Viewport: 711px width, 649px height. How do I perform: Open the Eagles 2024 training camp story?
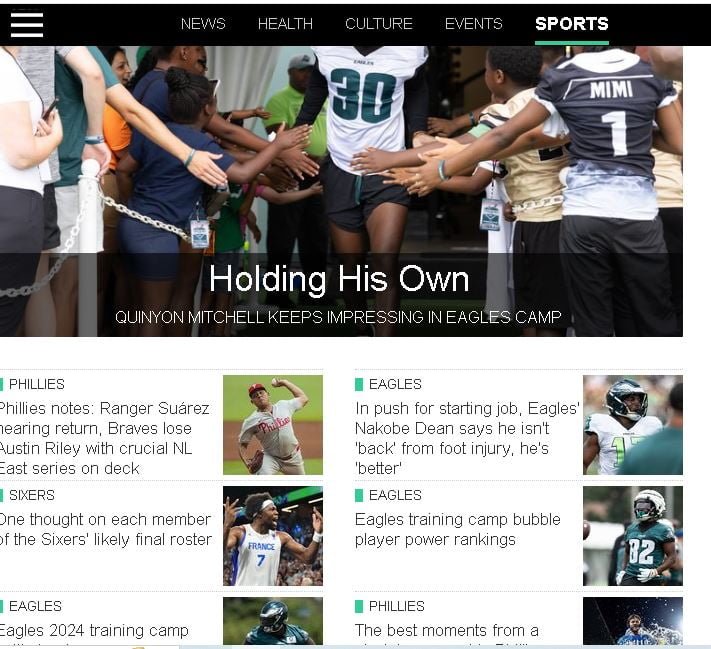(x=94, y=631)
